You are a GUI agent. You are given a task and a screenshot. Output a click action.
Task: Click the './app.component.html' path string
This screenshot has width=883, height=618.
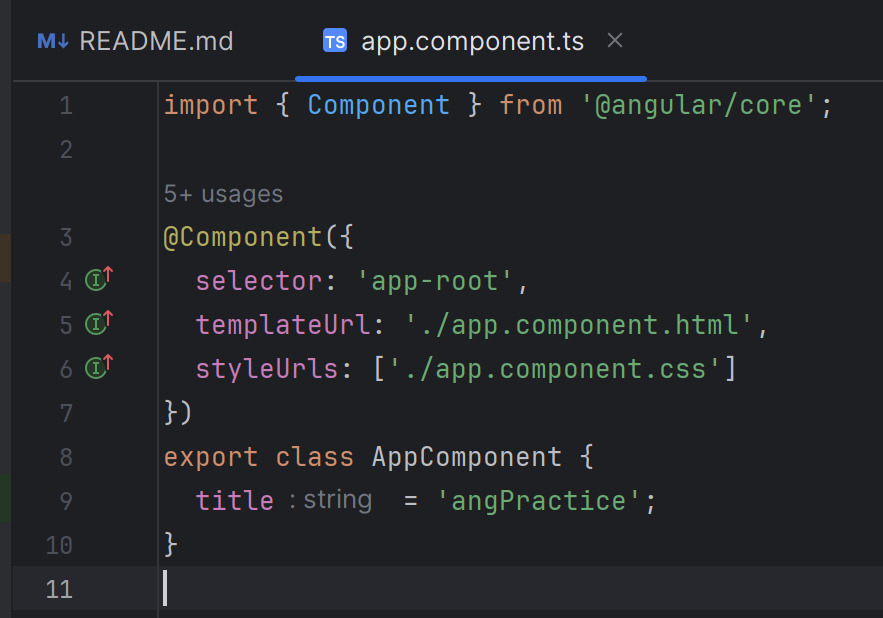pos(579,325)
